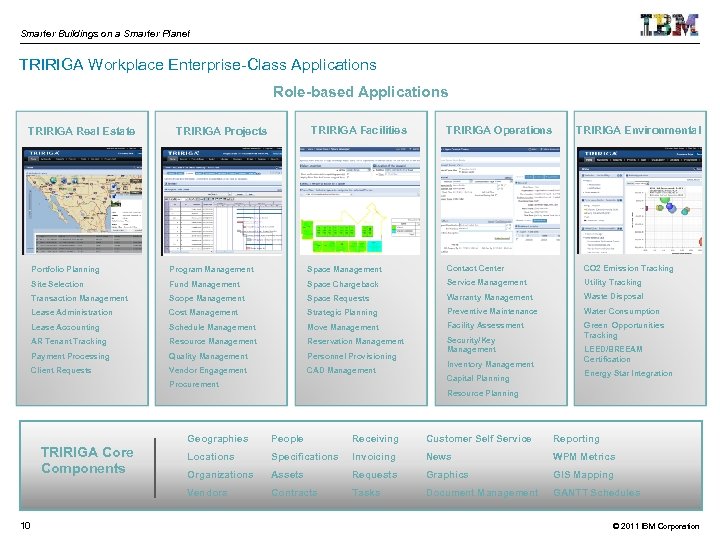Screen dimensions: 720x540
Task: Select 'Space Requests' item
Action: tap(338, 298)
